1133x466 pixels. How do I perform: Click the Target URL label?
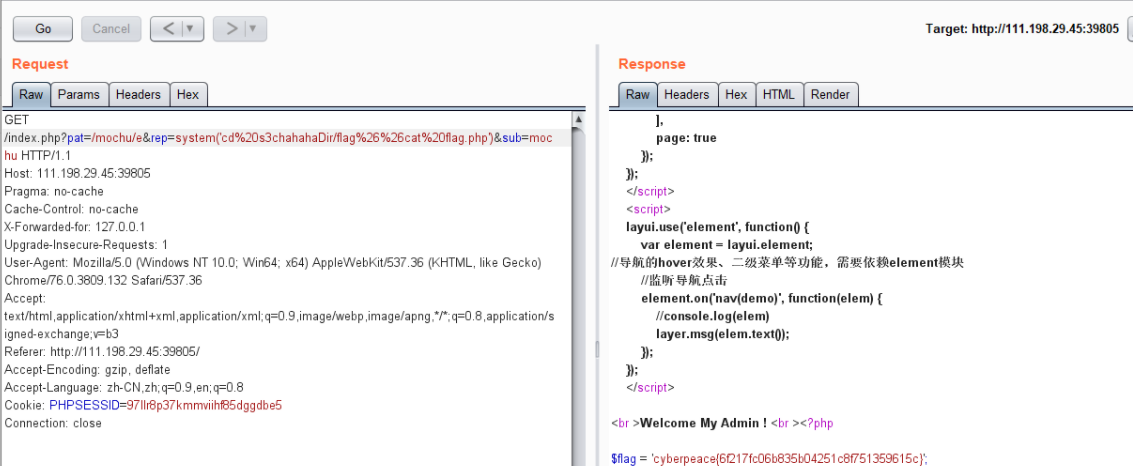1022,29
